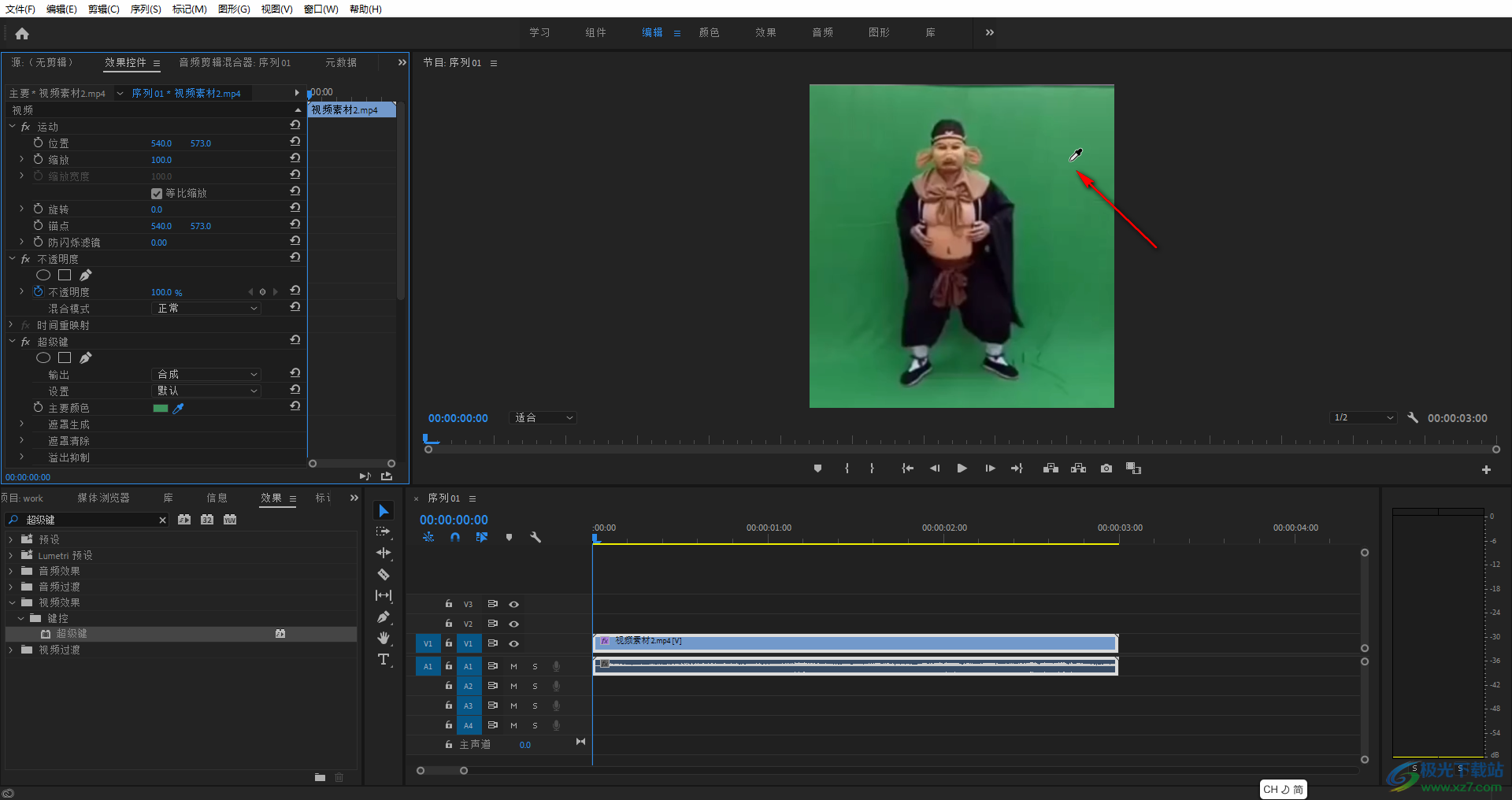The image size is (1512, 800).
Task: Expand the Audio Transitions folder
Action: pos(11,587)
